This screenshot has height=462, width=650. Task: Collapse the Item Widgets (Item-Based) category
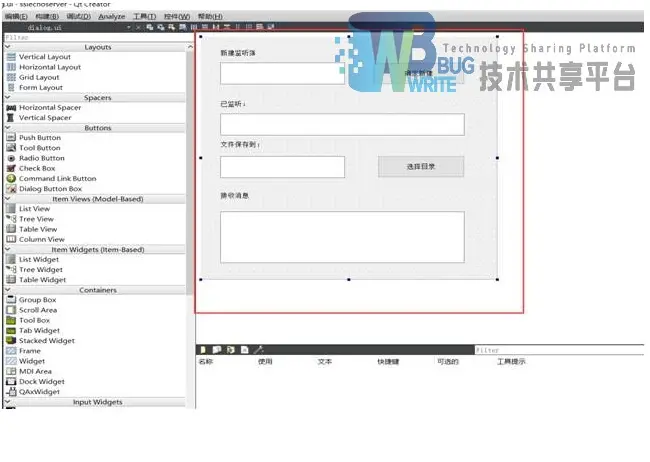pos(7,249)
